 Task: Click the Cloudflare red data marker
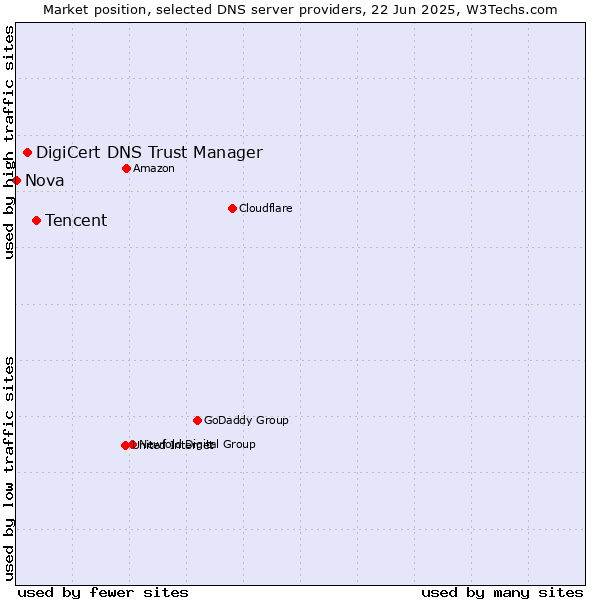tap(232, 209)
